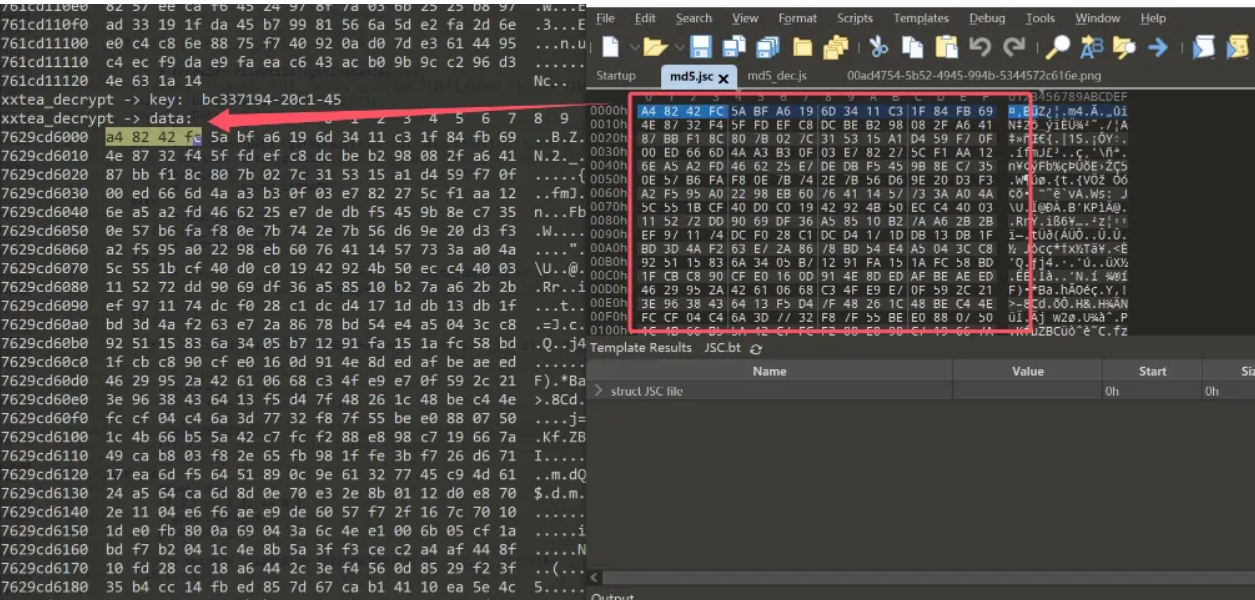Open the Edit menu
1255x600 pixels.
pos(645,18)
